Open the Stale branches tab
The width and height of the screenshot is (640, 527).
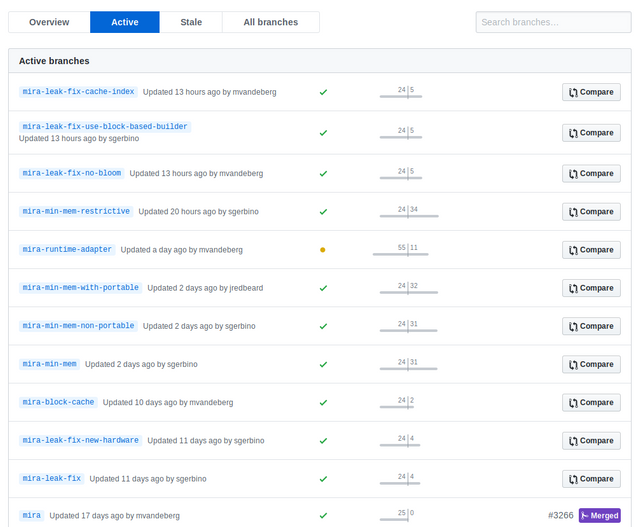point(191,22)
